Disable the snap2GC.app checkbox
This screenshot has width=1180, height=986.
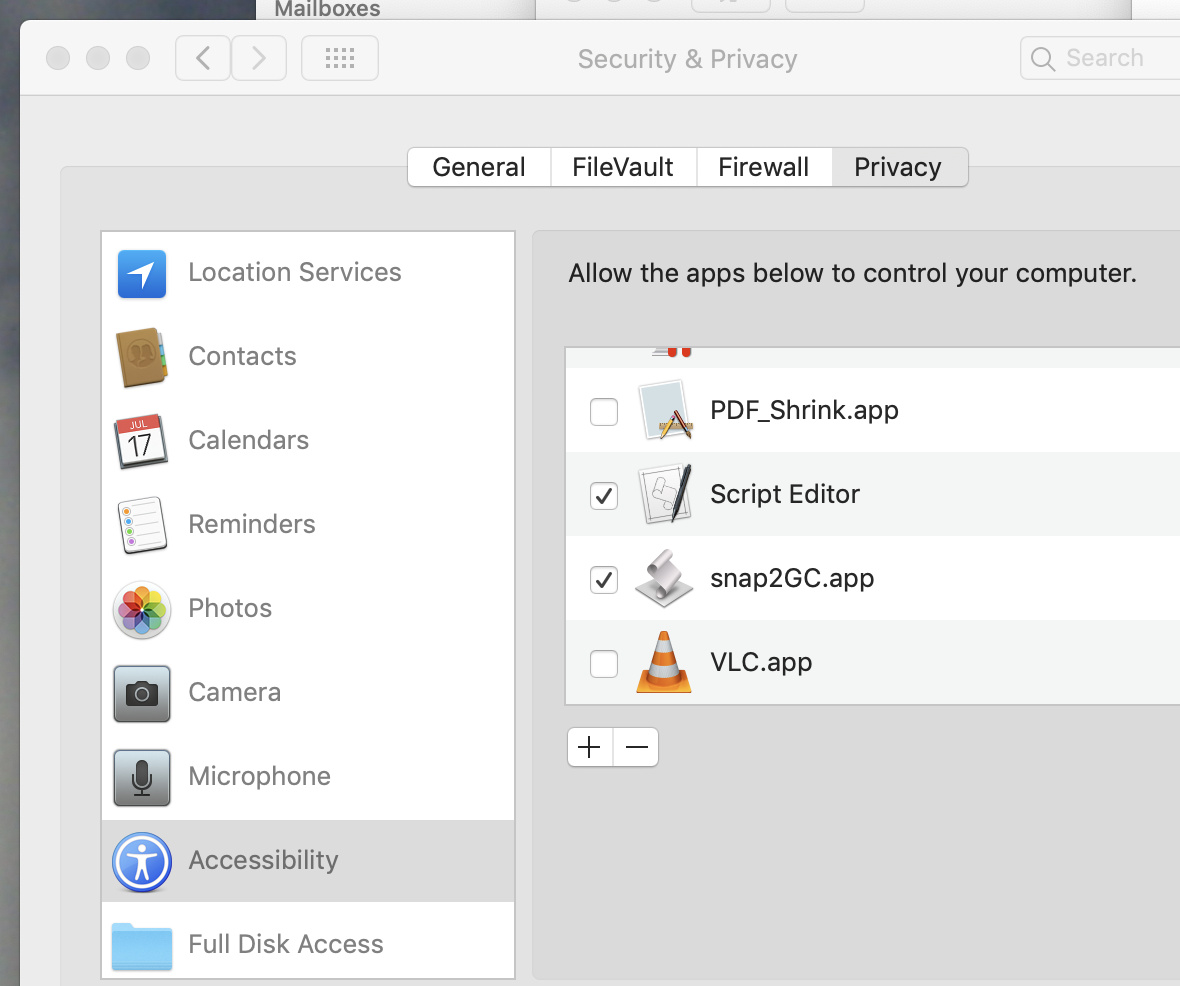tap(604, 579)
